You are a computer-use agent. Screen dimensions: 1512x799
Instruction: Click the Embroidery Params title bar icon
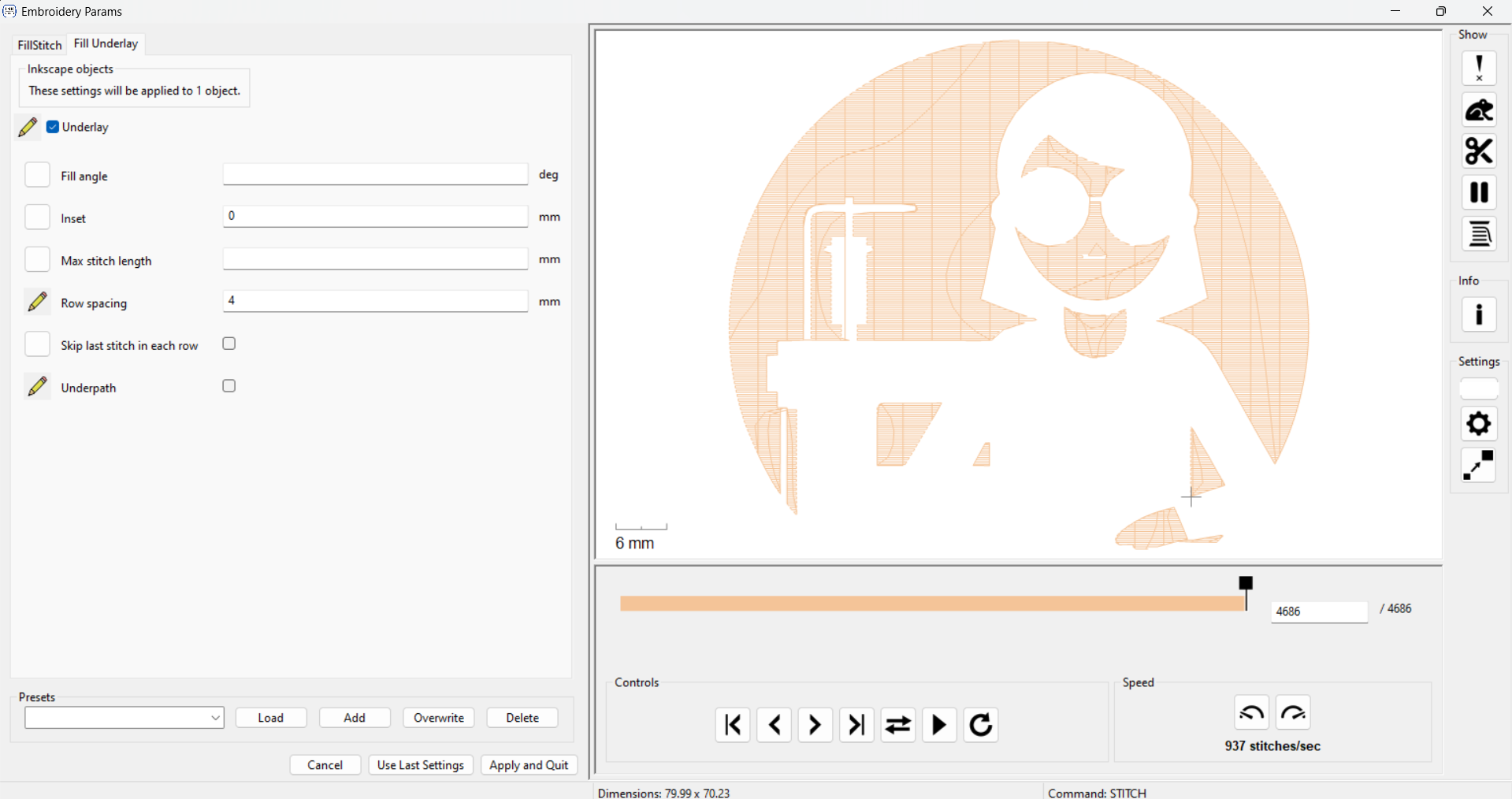9,11
